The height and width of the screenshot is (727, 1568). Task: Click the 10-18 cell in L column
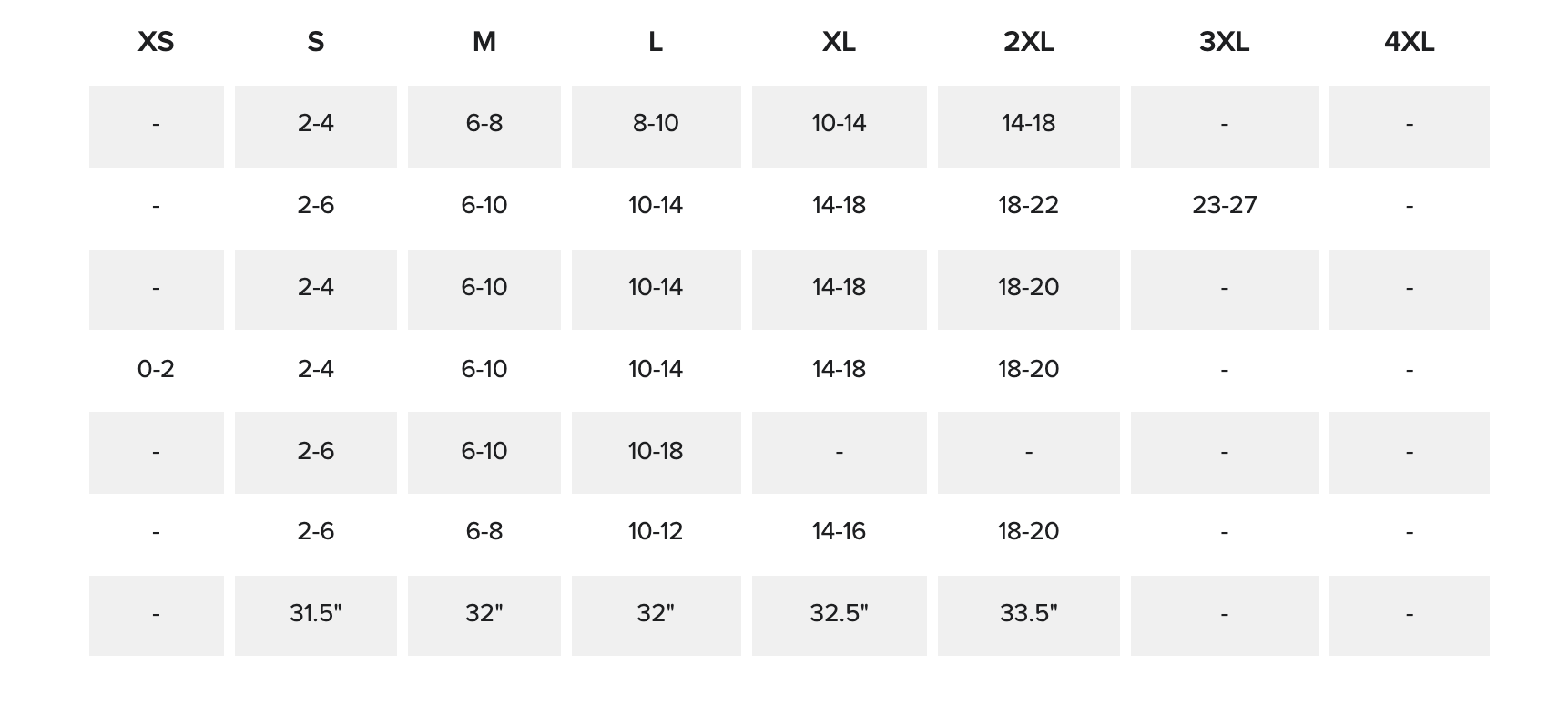(656, 452)
